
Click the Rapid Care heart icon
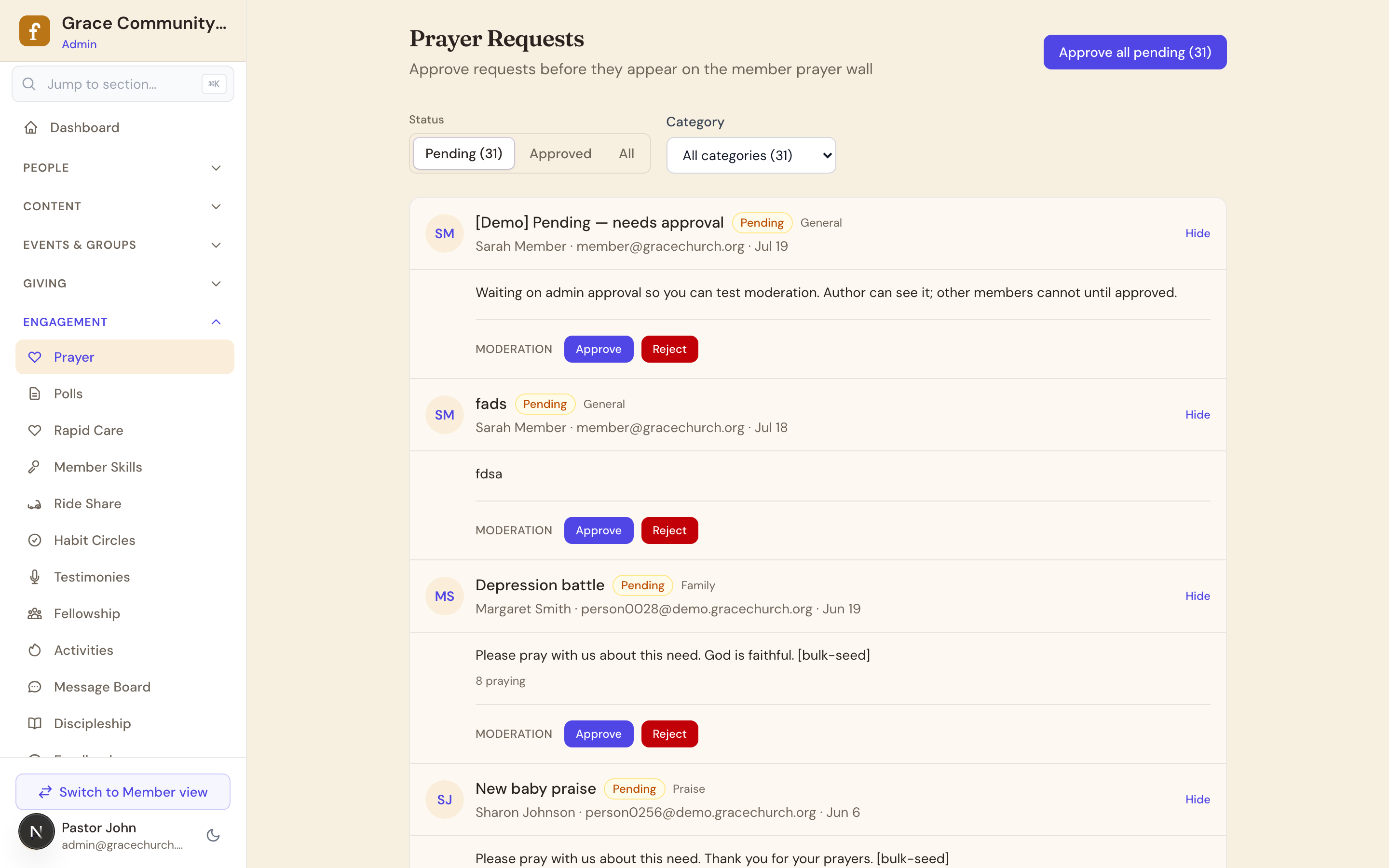pos(35,431)
